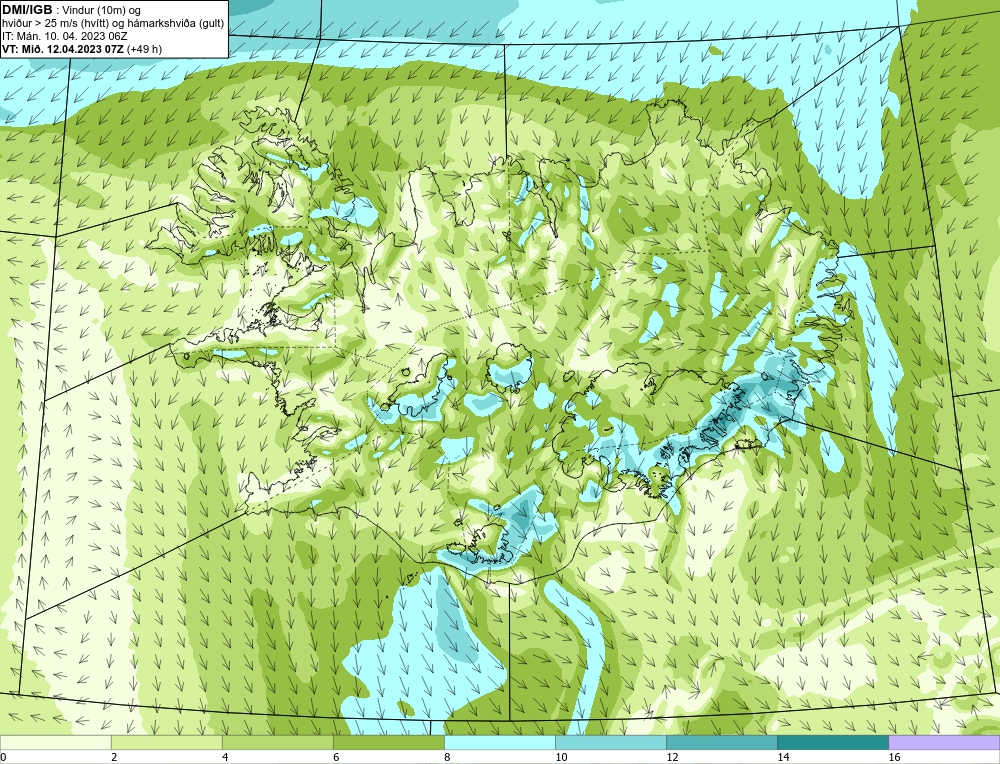This screenshot has width=1000, height=764.
Task: Click the 'IT: Mán. 10. 04. 2023 06Z' line
Action: (x=64, y=36)
